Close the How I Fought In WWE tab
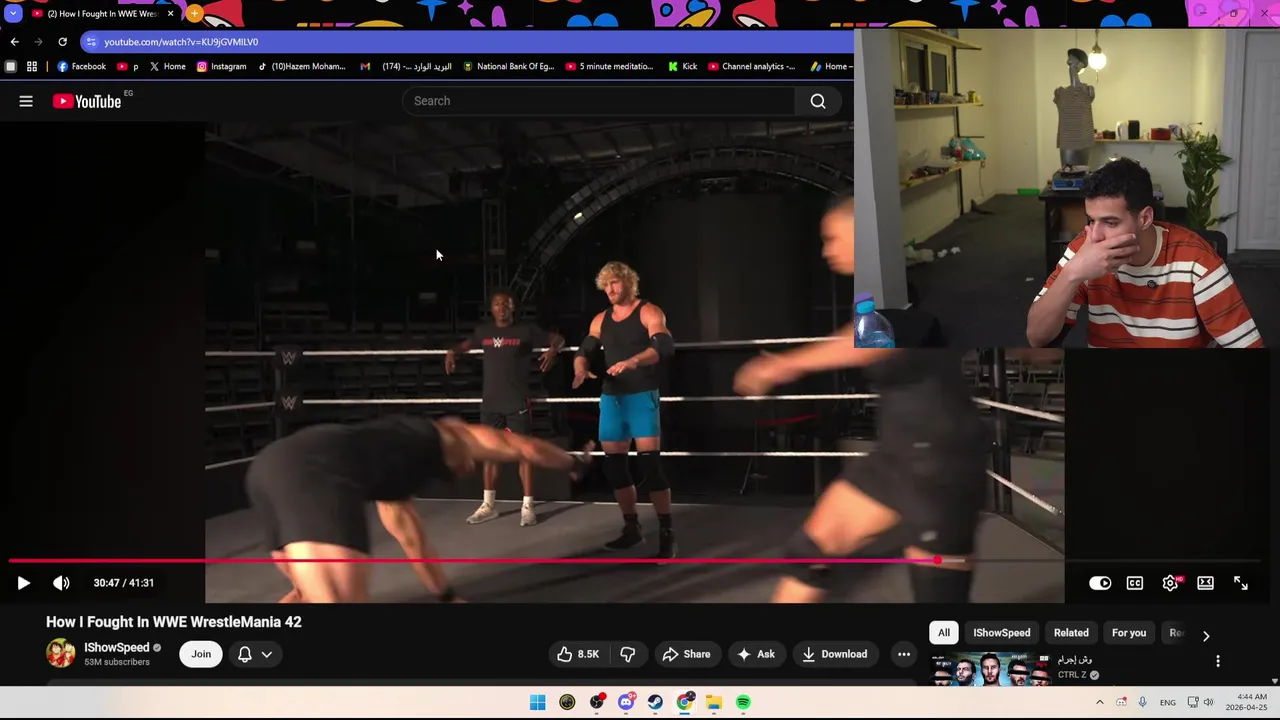This screenshot has height=720, width=1280. point(170,14)
